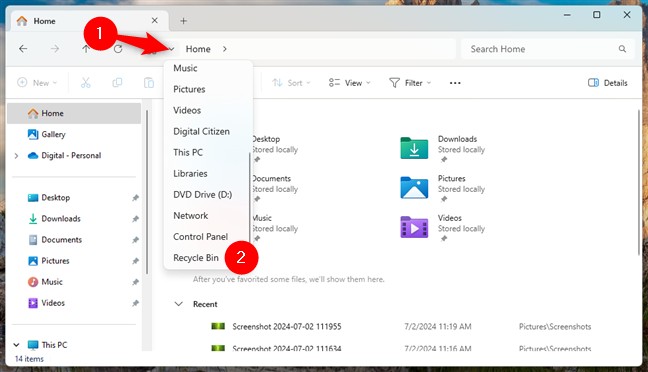Select Pictures\Screenshots path of 111955 file
This screenshot has width=648, height=372.
coord(555,327)
